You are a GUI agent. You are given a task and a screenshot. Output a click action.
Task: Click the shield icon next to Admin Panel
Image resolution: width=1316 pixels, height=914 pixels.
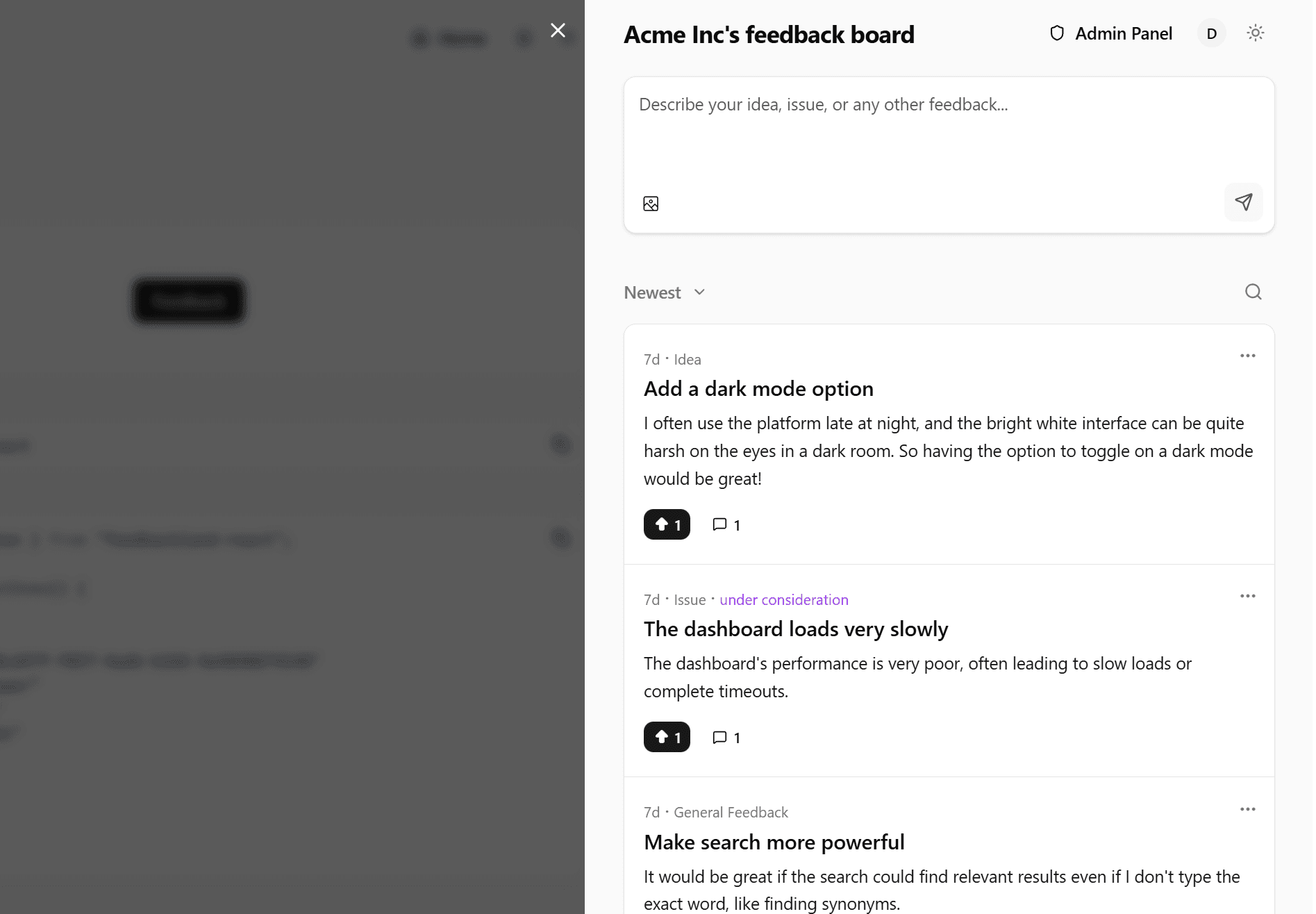[1056, 33]
